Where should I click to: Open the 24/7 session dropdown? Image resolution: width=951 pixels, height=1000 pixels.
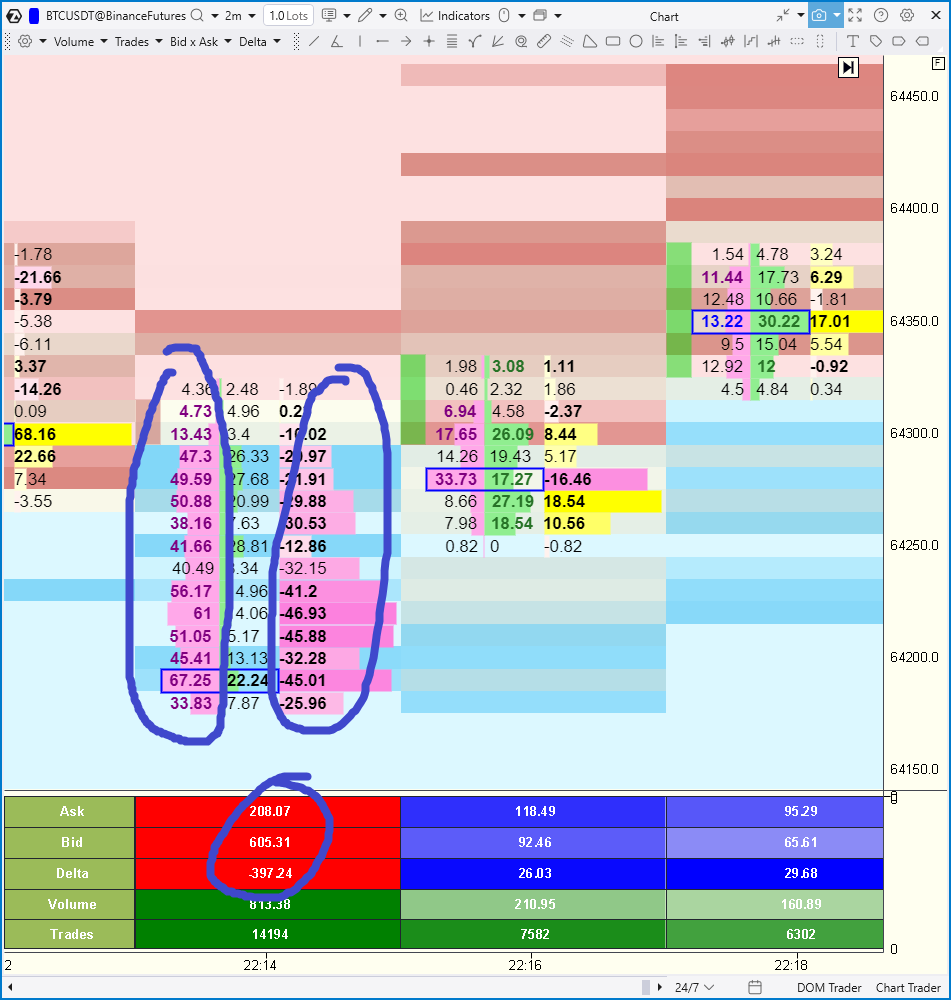click(694, 987)
